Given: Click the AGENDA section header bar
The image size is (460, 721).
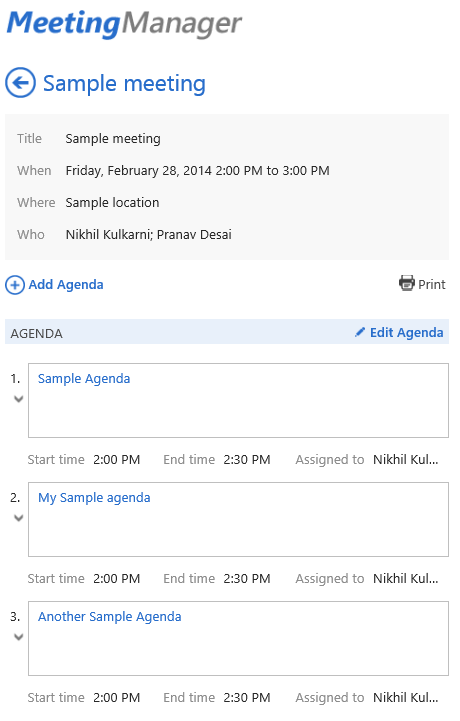Looking at the screenshot, I should [x=227, y=332].
